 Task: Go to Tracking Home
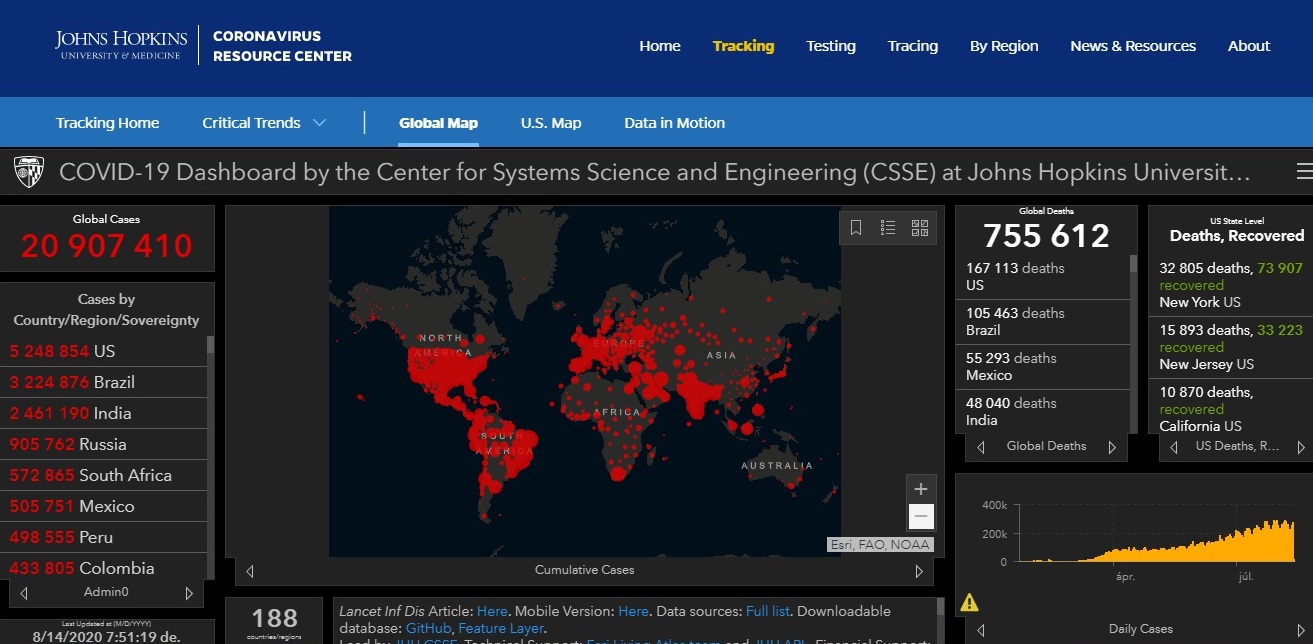[107, 123]
